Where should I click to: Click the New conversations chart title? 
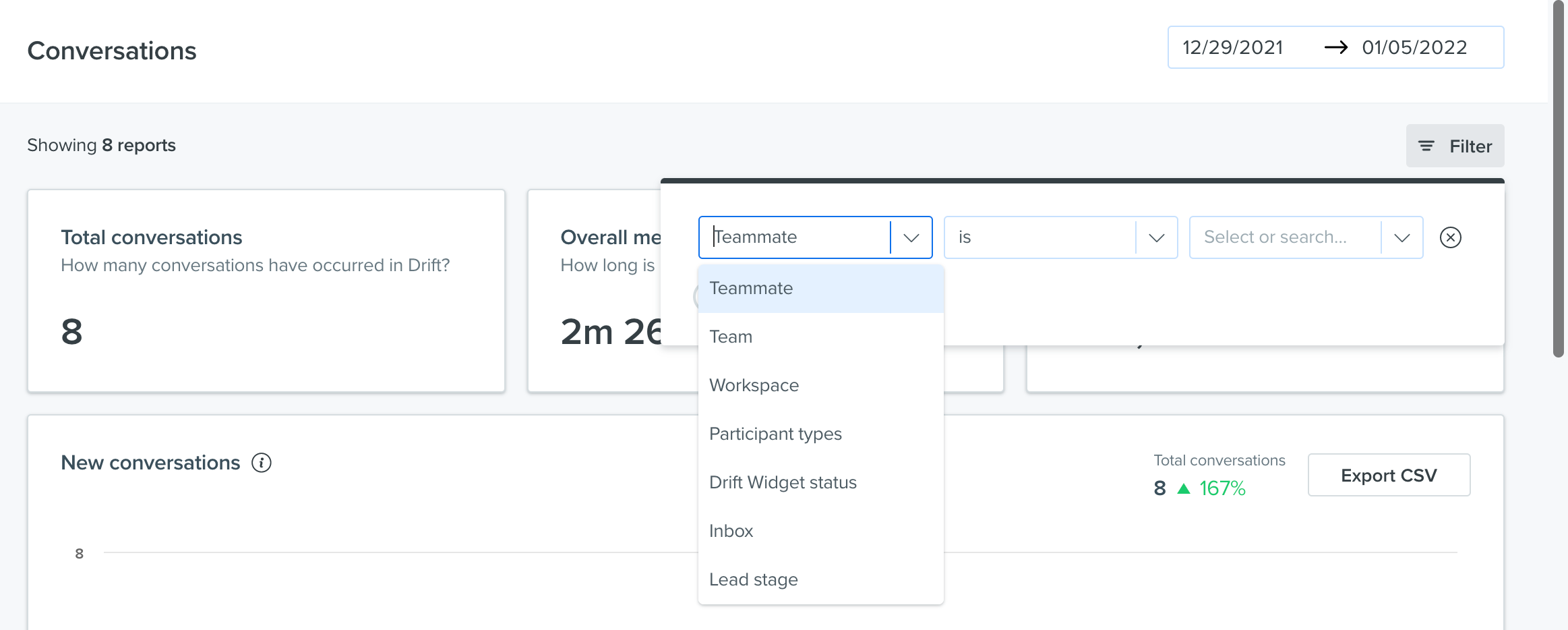[x=150, y=463]
